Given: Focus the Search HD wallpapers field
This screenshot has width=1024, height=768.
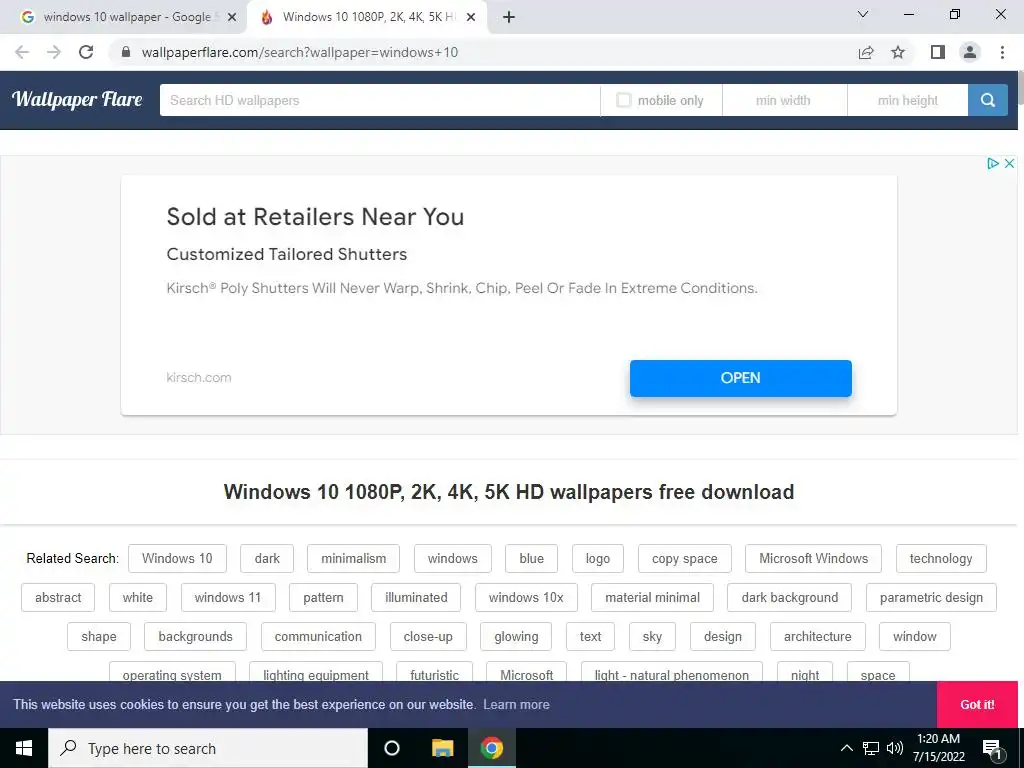Looking at the screenshot, I should [379, 100].
